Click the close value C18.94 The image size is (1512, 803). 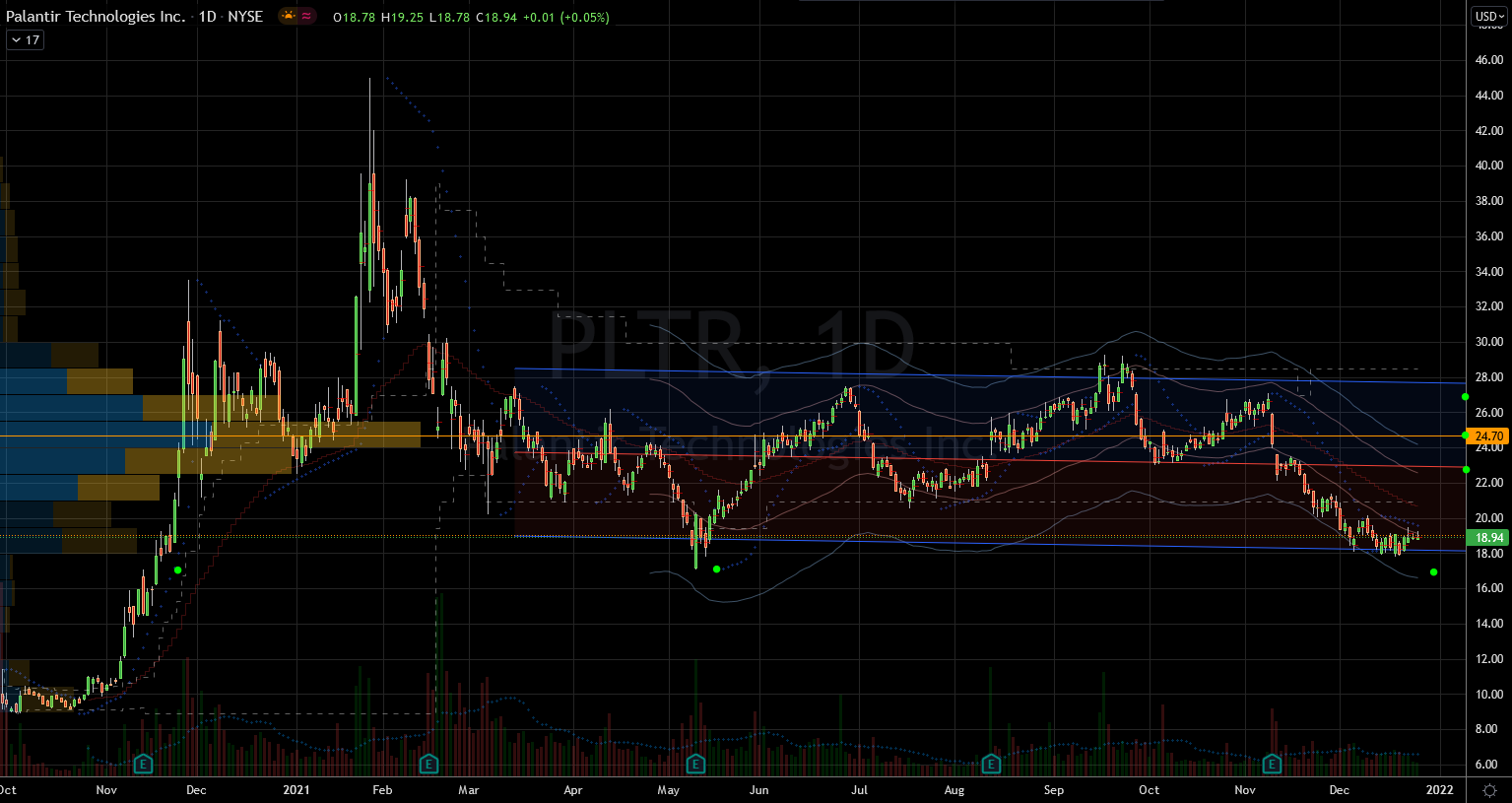coord(495,18)
